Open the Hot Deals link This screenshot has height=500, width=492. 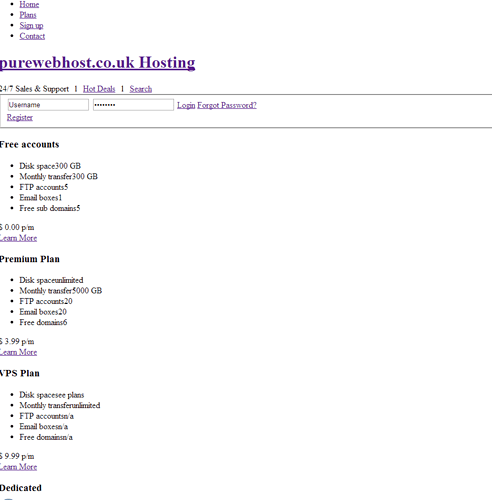pos(99,89)
